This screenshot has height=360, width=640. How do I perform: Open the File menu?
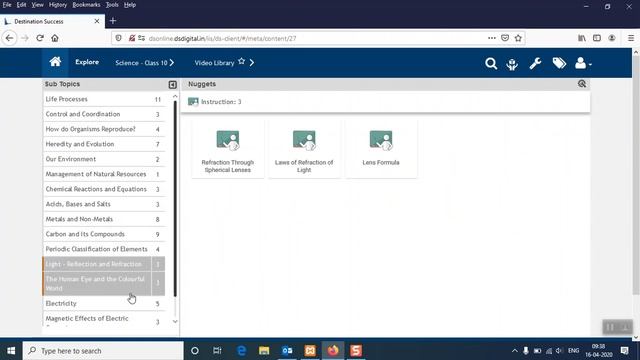click(x=7, y=5)
